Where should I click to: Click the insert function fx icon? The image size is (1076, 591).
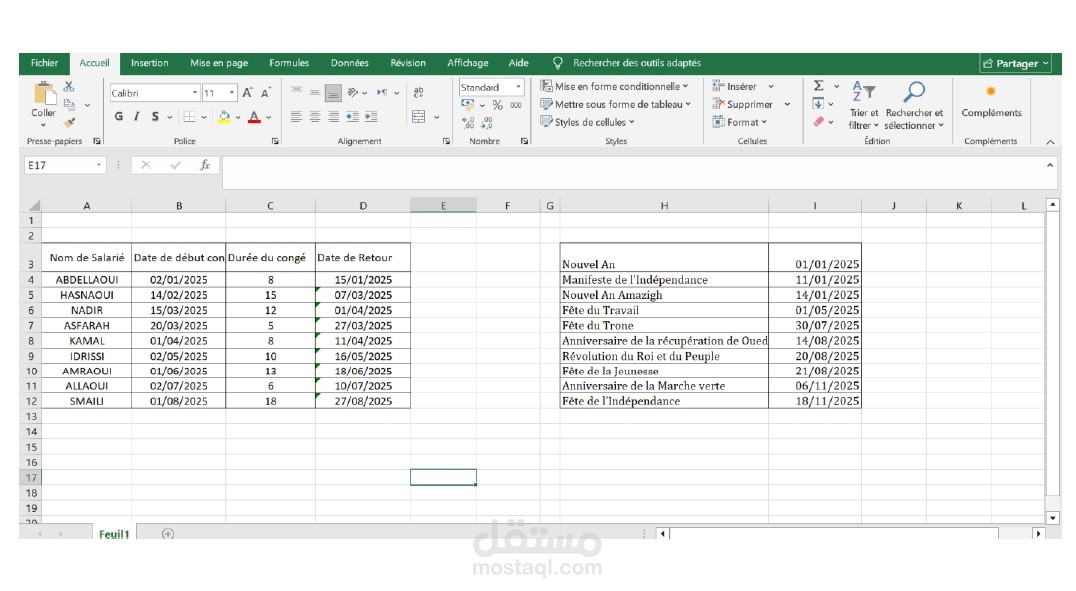pyautogui.click(x=204, y=165)
